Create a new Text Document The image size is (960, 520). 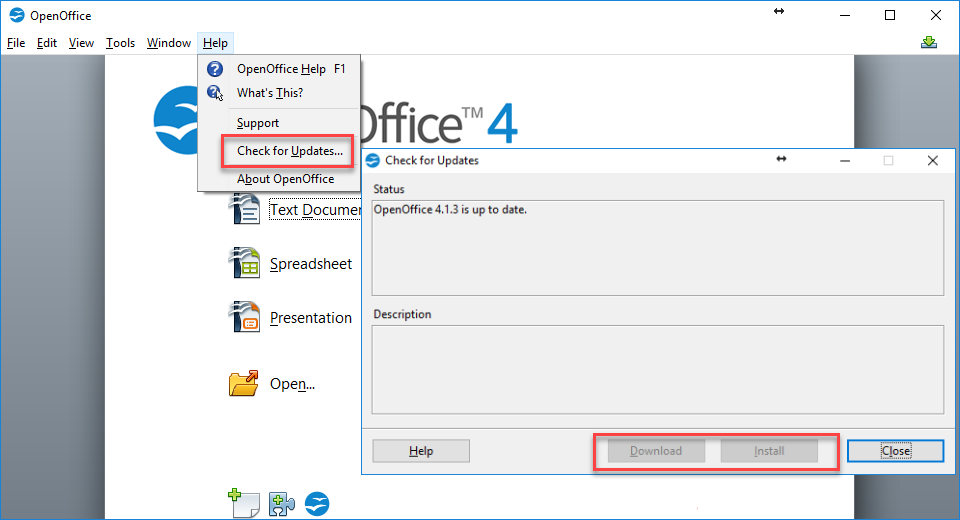click(315, 210)
